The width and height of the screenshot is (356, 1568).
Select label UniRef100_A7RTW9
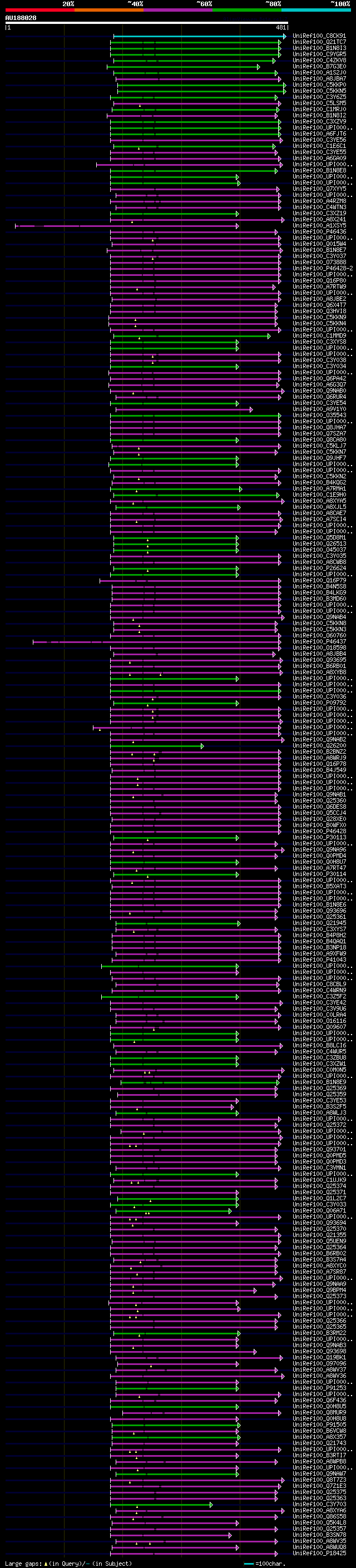point(319,286)
